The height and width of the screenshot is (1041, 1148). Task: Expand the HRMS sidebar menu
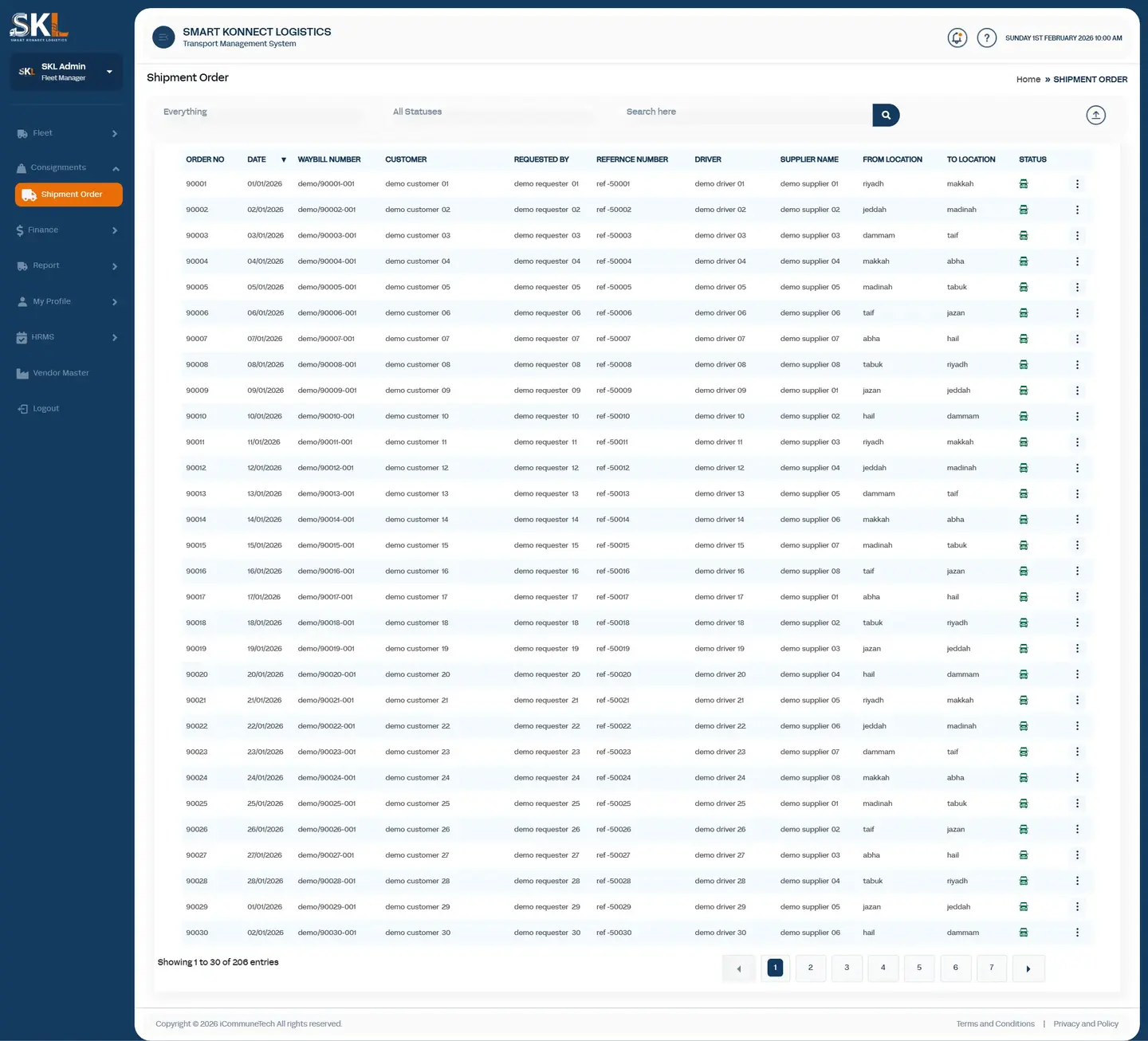pos(67,337)
